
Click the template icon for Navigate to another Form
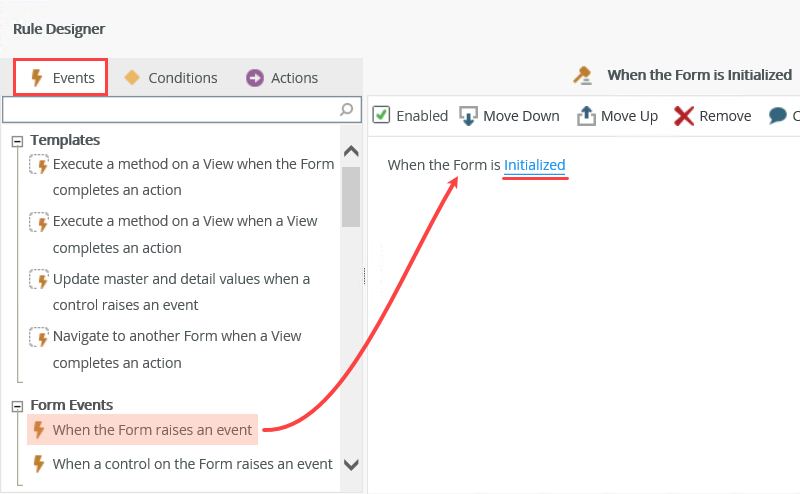pyautogui.click(x=39, y=337)
